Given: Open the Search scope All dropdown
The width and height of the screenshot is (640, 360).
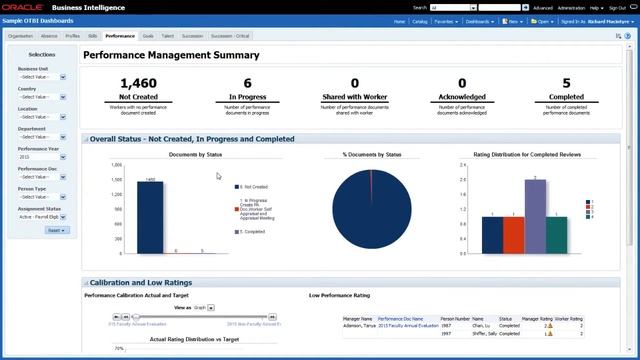Looking at the screenshot, I should [x=473, y=7].
